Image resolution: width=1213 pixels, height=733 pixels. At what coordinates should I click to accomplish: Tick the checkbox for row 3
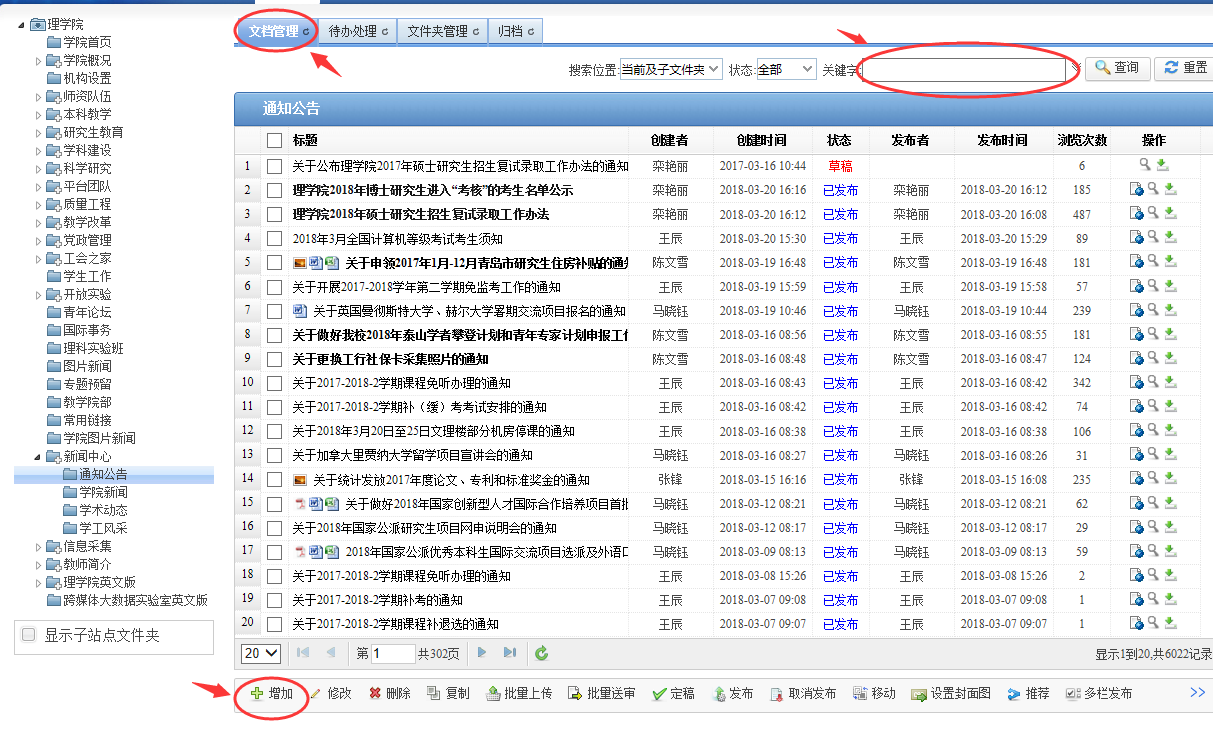coord(275,214)
